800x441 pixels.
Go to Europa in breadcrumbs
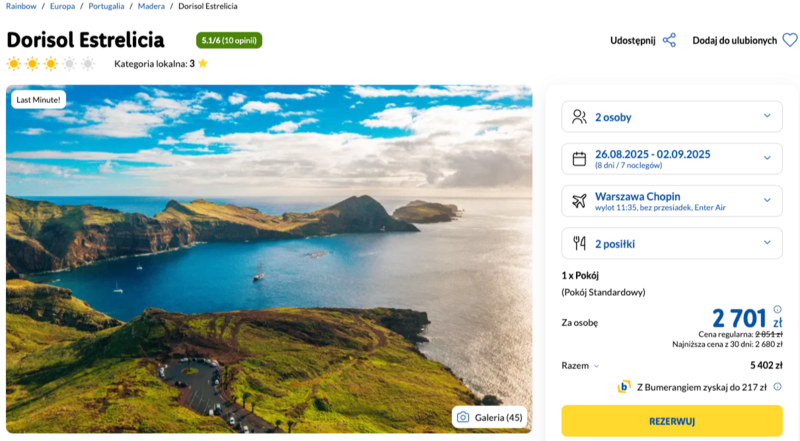(x=62, y=6)
